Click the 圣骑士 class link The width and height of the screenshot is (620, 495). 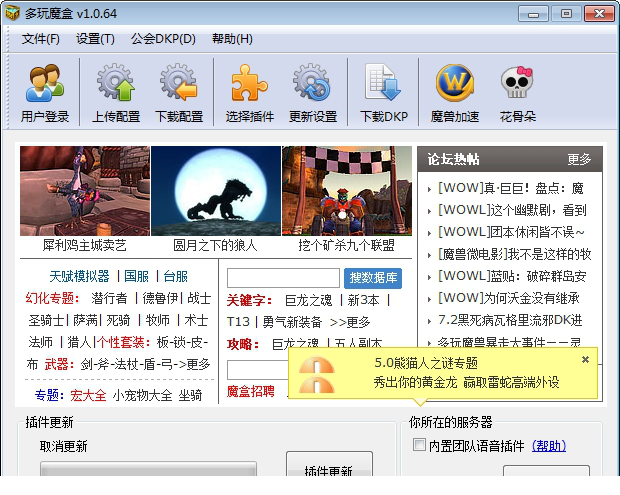point(46,320)
